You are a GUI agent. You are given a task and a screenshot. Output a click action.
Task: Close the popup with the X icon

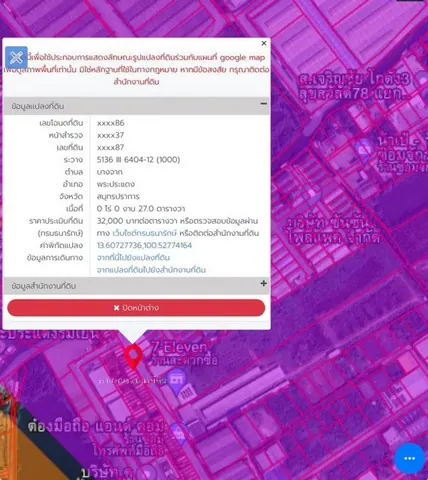click(x=264, y=43)
